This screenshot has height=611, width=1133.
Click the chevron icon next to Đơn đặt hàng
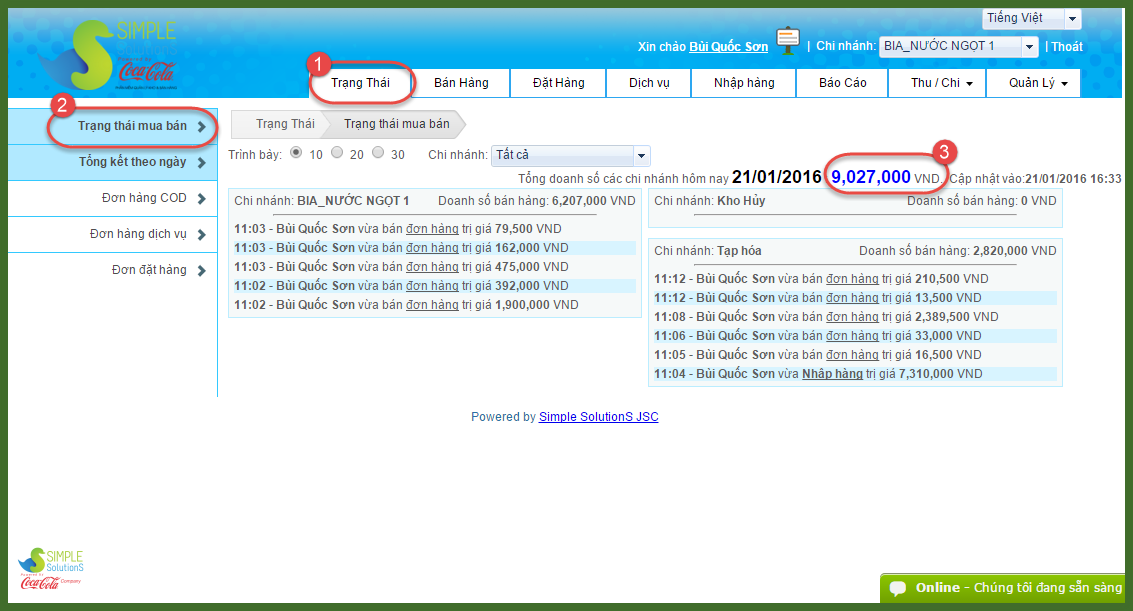tap(201, 271)
